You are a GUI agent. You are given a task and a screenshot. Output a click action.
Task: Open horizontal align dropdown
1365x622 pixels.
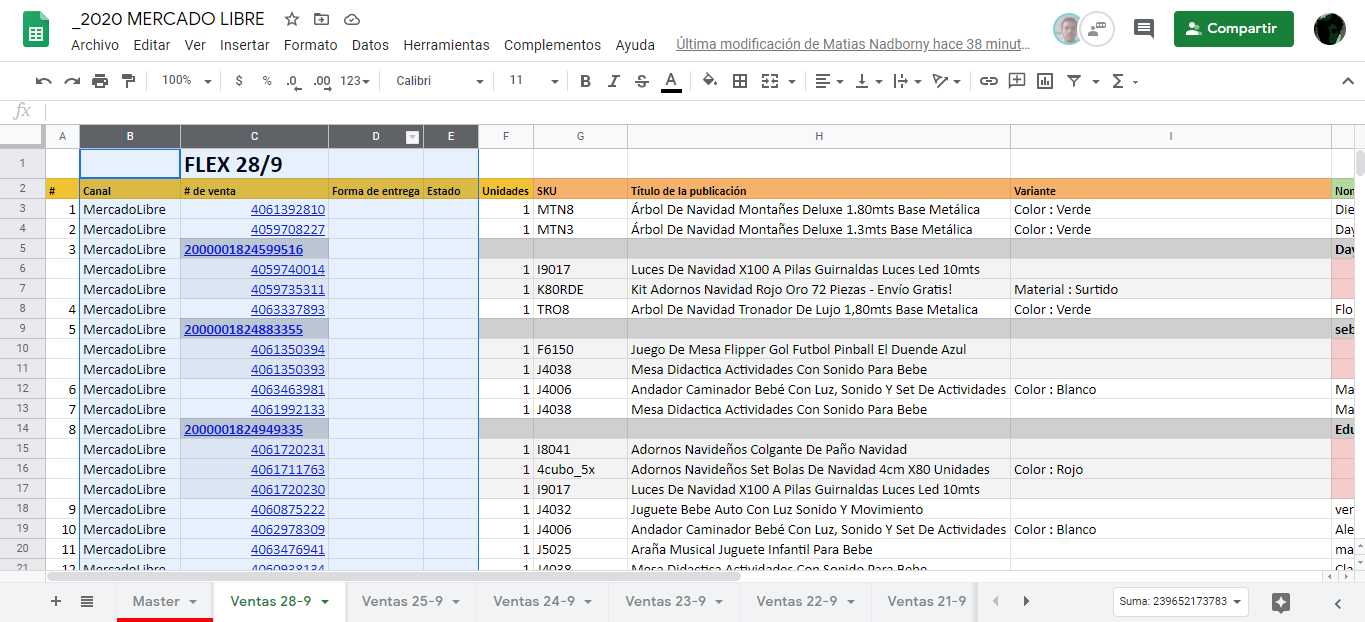click(828, 81)
